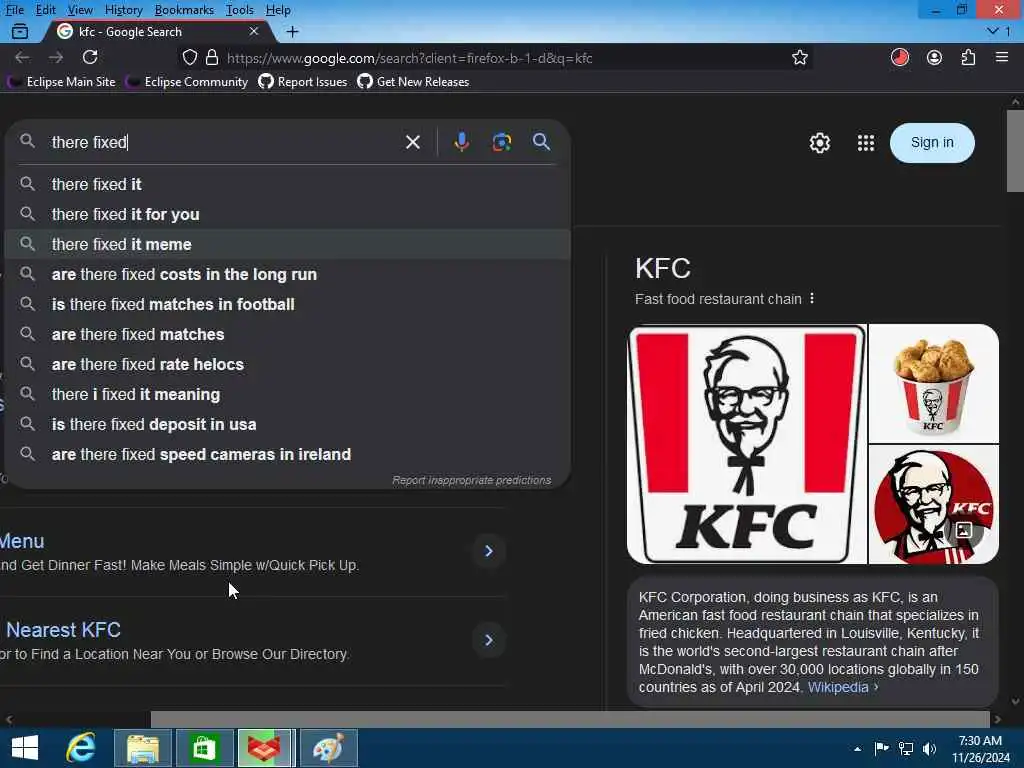The image size is (1024, 768).
Task: Open Windows Start button
Action: tap(25, 748)
